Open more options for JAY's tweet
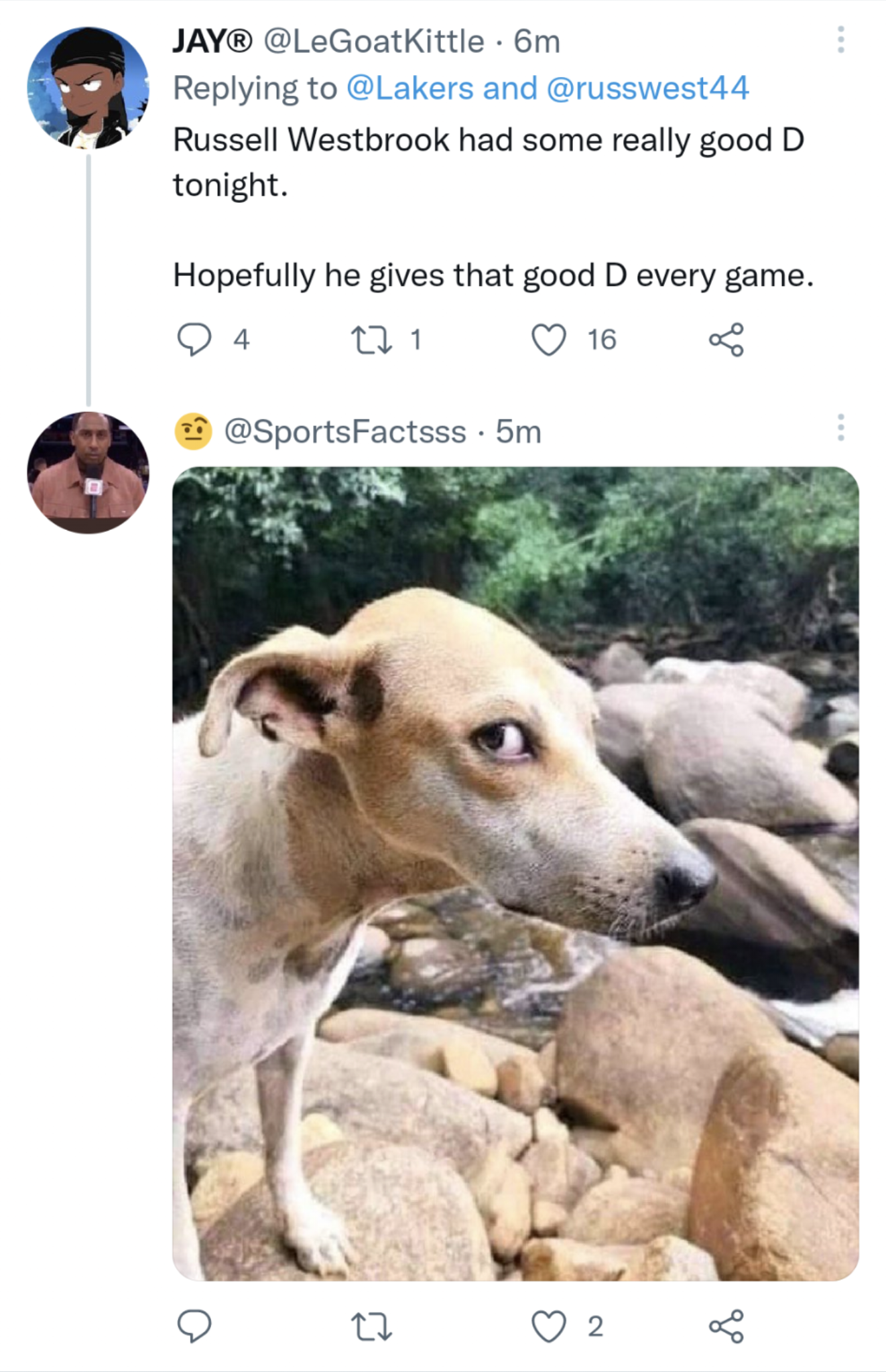The image size is (886, 1372). click(x=840, y=40)
